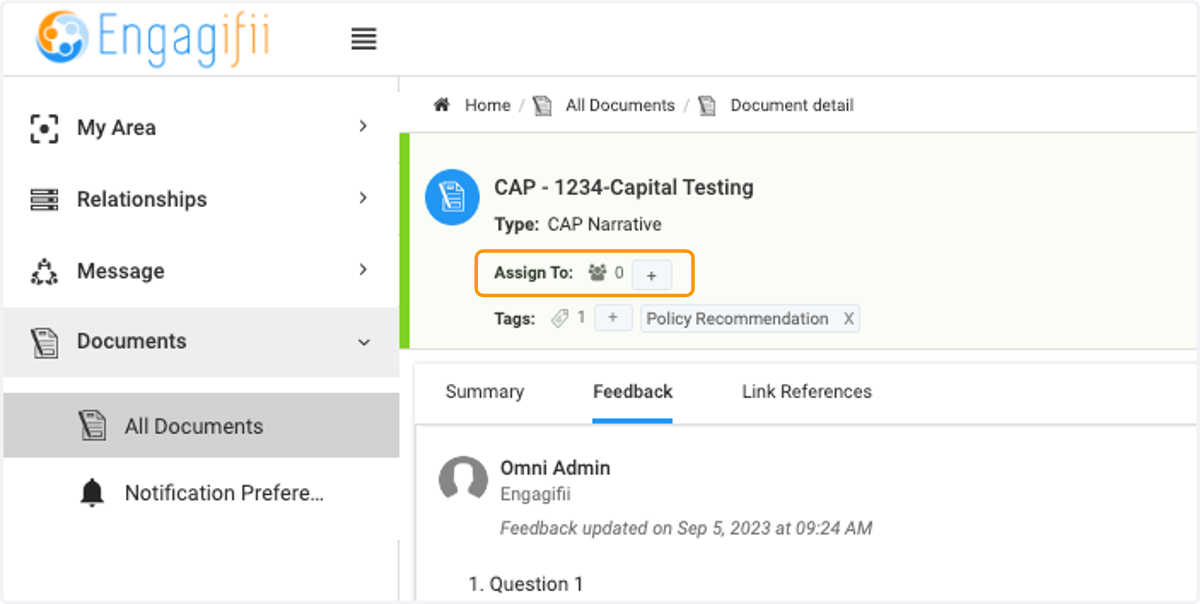Screen dimensions: 1200x604
Task: Select the Feedback tab
Action: (633, 392)
